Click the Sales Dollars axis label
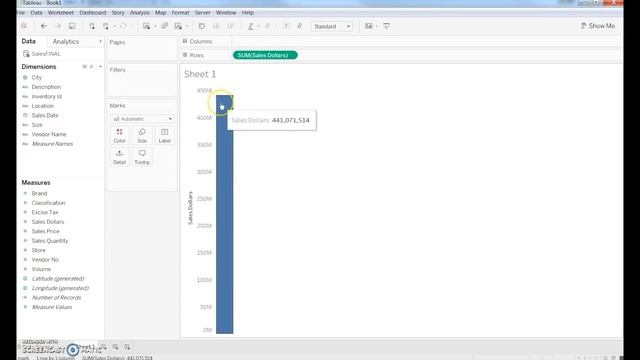 pos(190,208)
